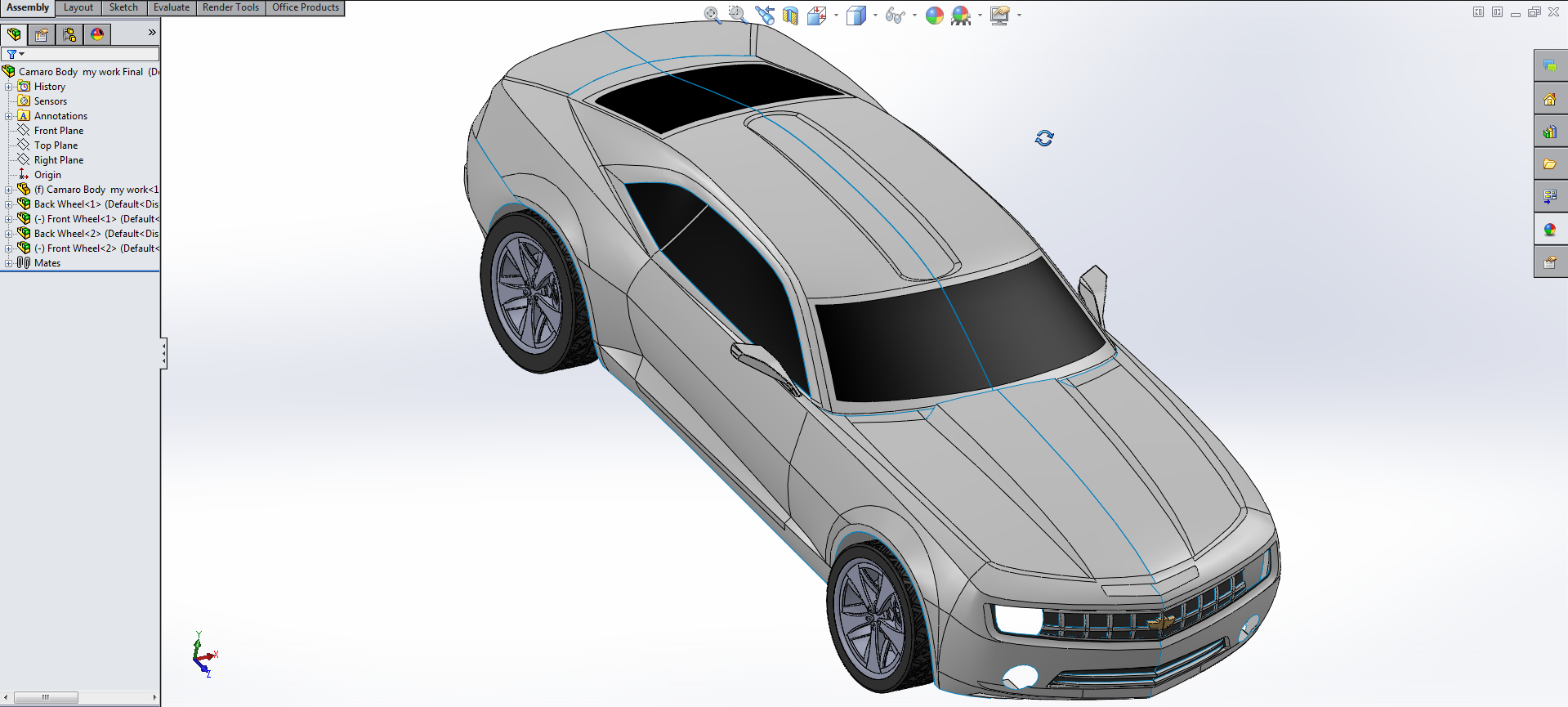This screenshot has height=707, width=1568.
Task: Select the Sensors tree item
Action: pos(51,101)
